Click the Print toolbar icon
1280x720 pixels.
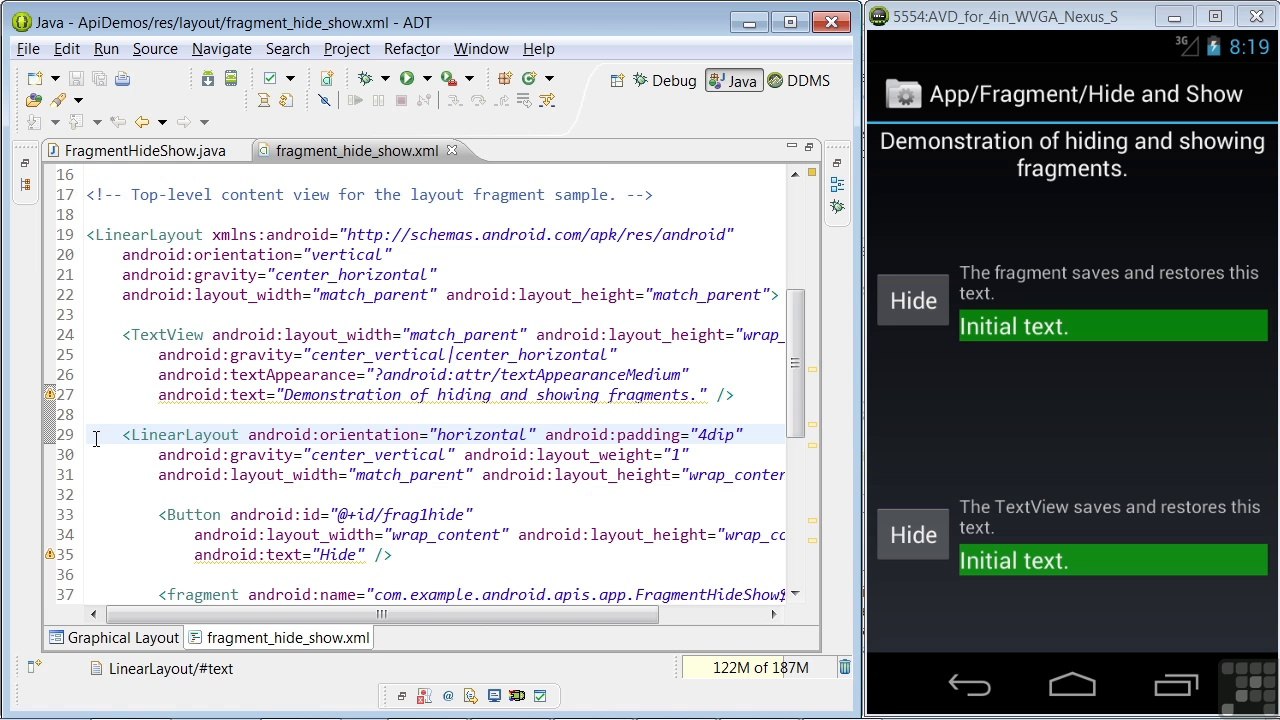(122, 78)
